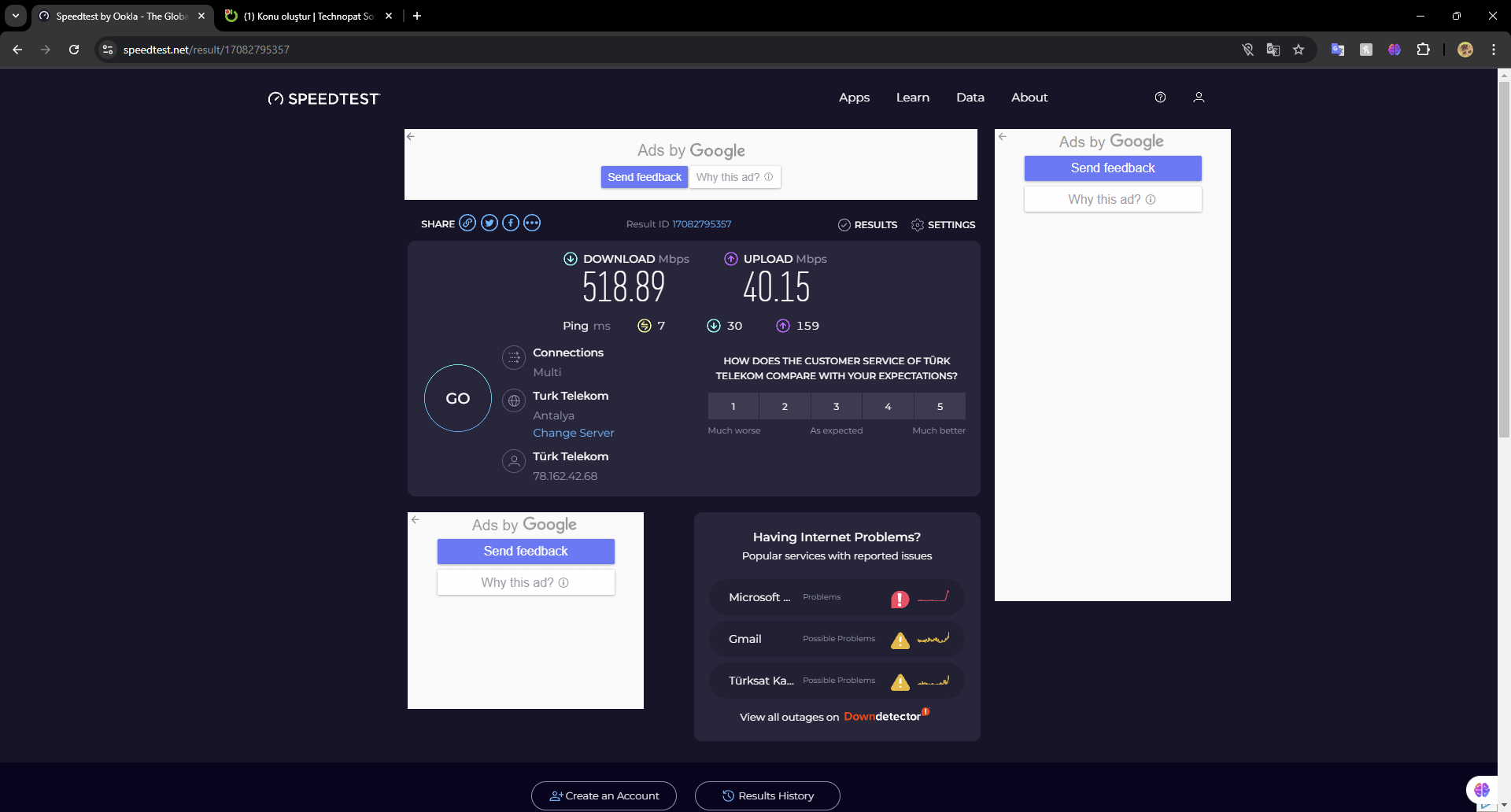Click the Connections mode icon

514,358
